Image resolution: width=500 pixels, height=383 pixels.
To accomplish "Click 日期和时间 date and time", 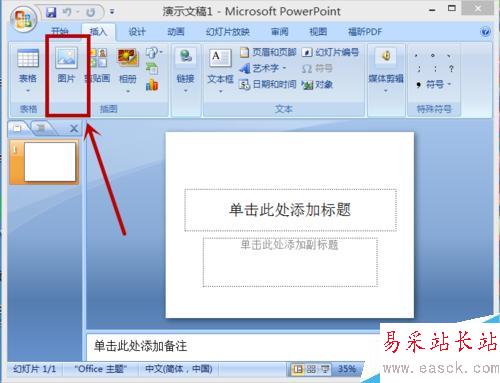I will click(268, 84).
